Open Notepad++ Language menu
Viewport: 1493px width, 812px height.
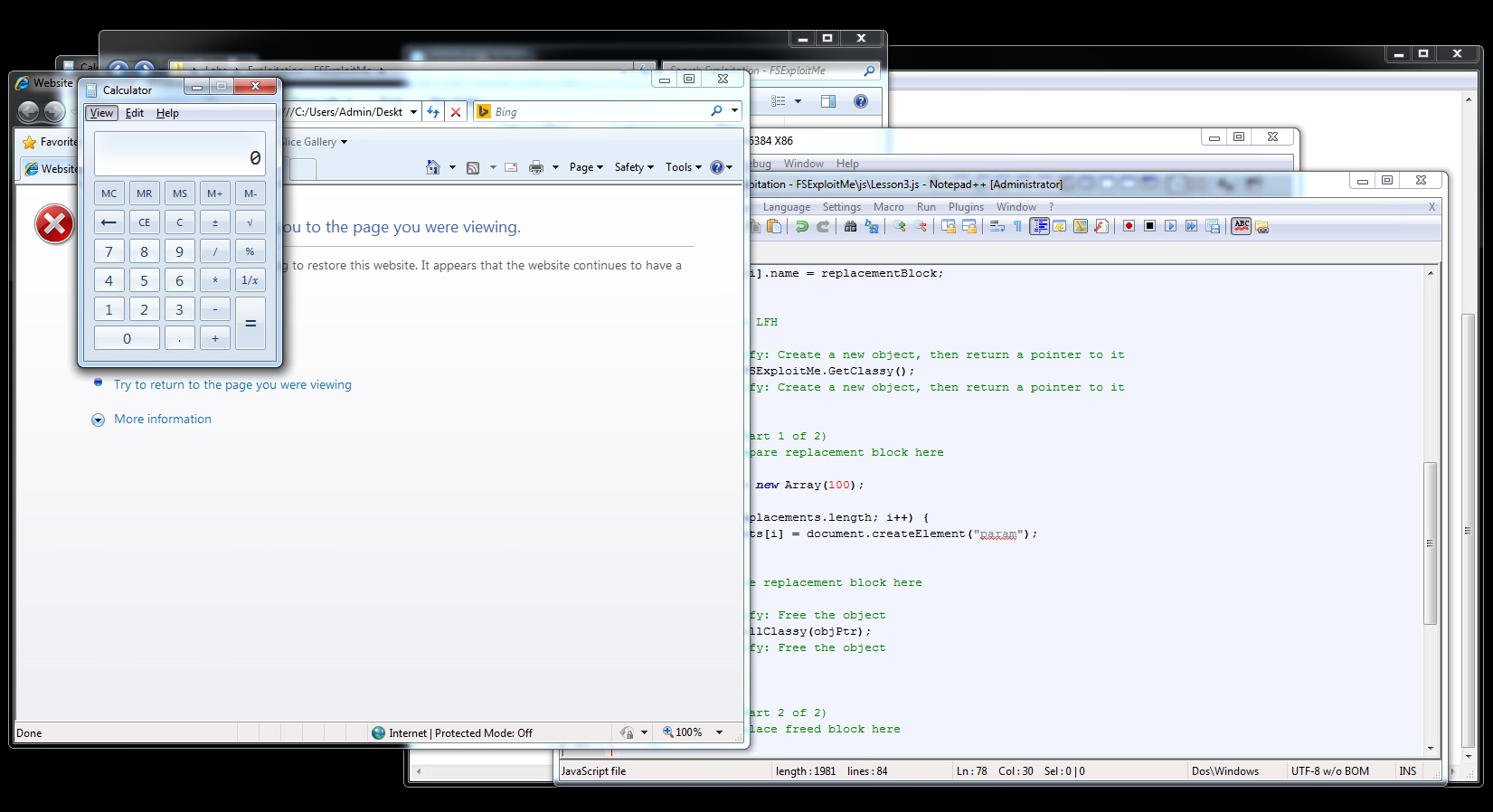787,207
